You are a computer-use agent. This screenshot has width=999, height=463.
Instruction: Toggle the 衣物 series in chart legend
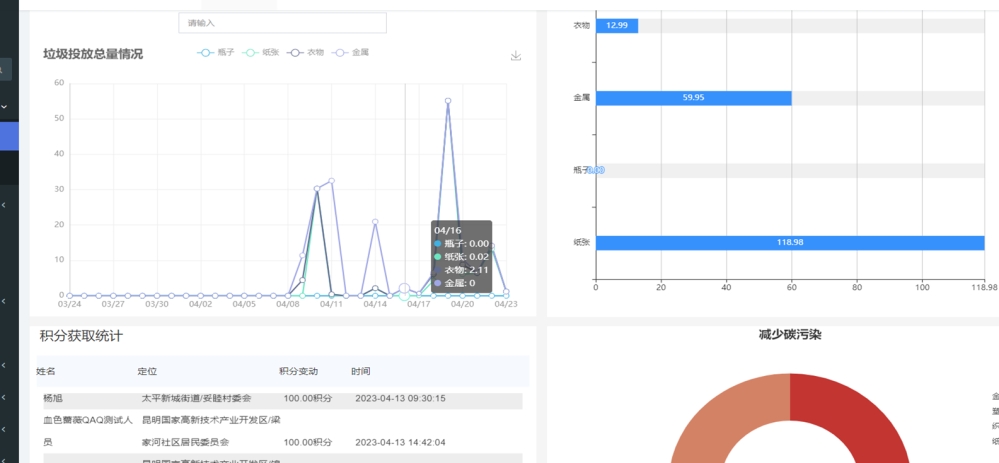click(x=305, y=53)
